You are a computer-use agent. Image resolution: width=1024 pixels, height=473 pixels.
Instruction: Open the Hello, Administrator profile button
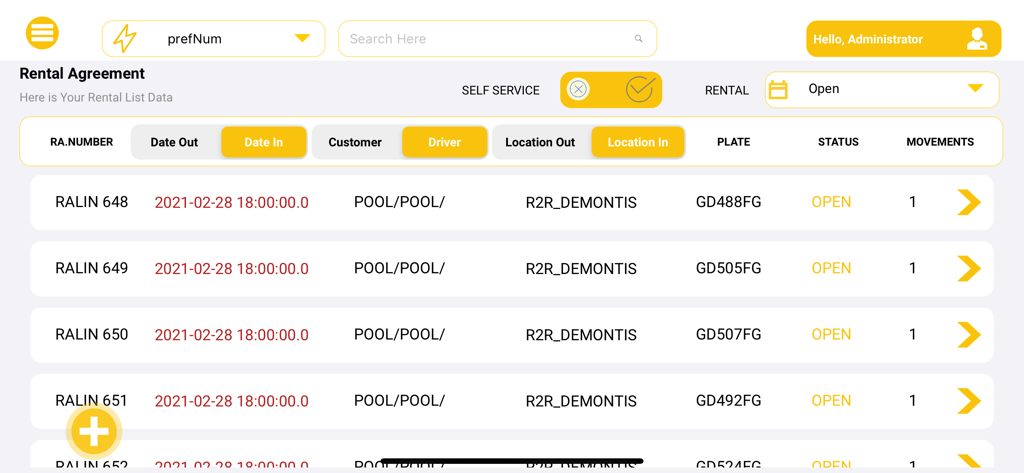(x=903, y=39)
